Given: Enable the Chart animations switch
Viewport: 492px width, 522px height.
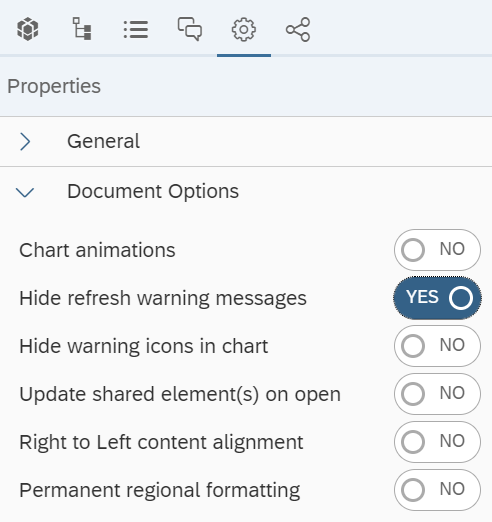Looking at the screenshot, I should pyautogui.click(x=437, y=250).
